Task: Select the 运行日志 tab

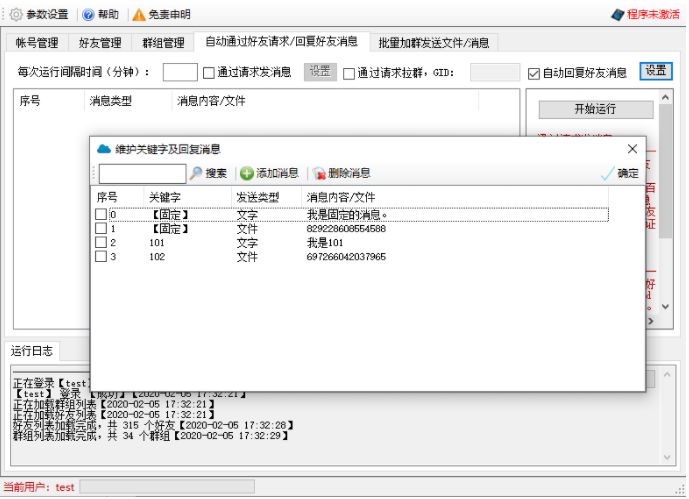Action: tap(33, 351)
